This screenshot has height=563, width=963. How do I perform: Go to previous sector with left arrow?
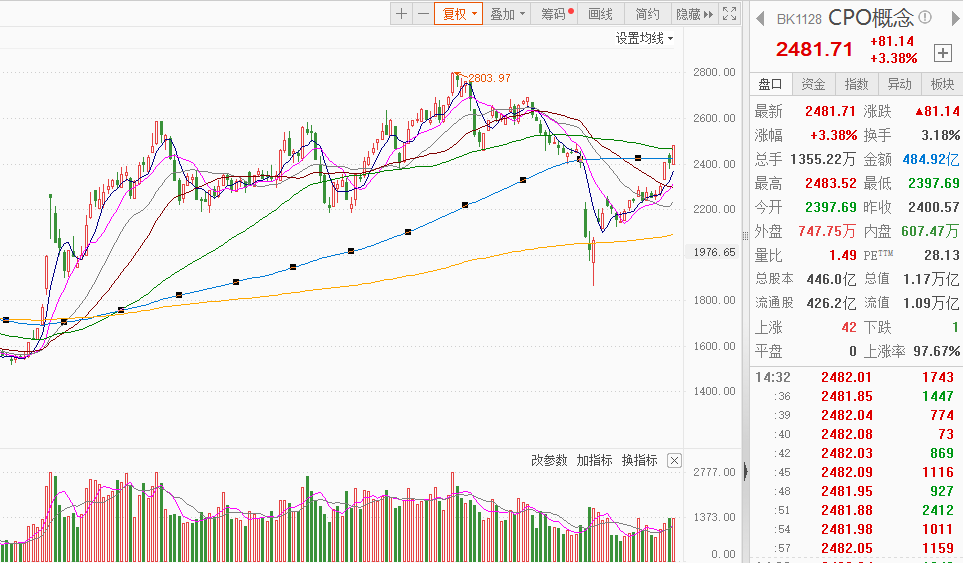(759, 18)
